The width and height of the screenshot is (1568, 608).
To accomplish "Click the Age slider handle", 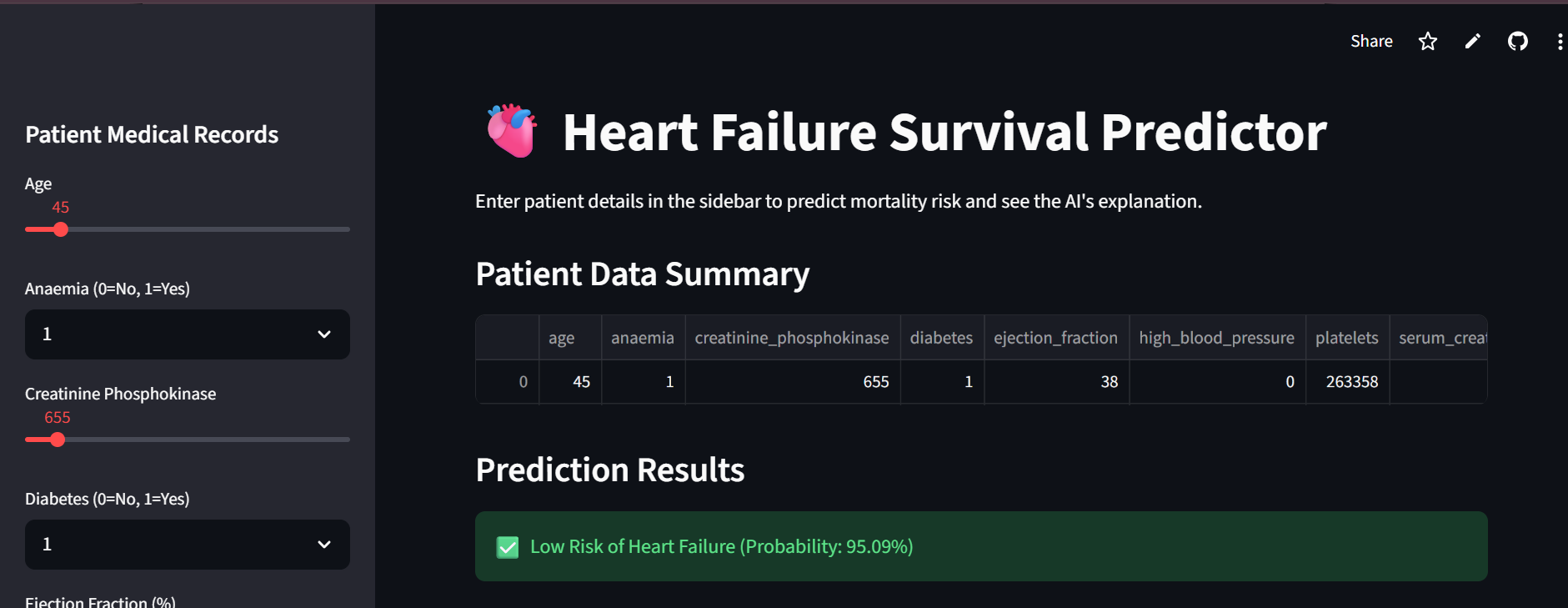I will click(x=61, y=229).
